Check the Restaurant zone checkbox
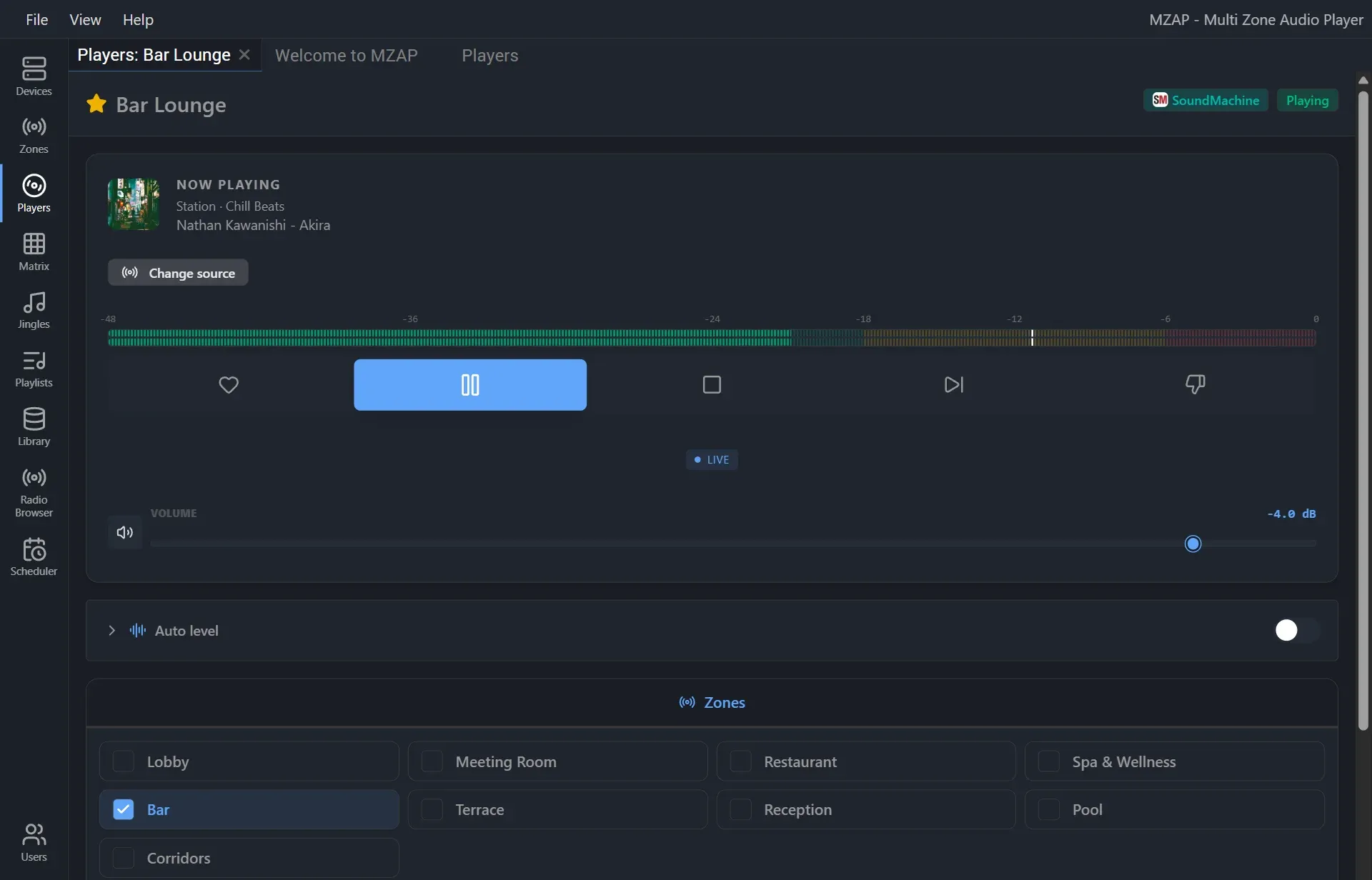1372x880 pixels. click(x=741, y=761)
